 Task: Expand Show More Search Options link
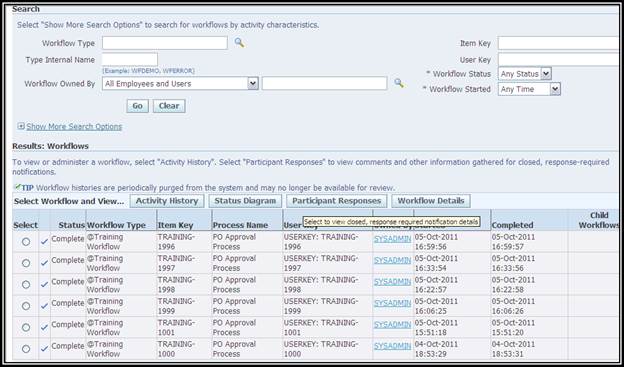click(74, 127)
